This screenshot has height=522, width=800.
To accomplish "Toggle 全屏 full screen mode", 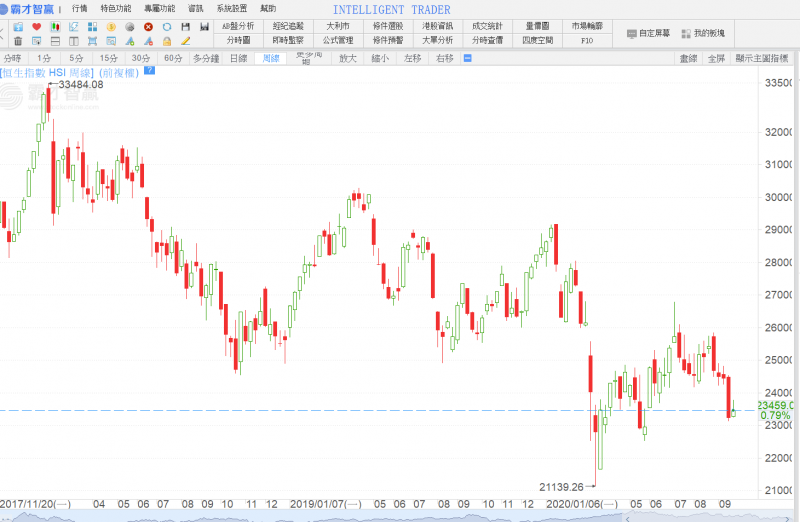I will (x=716, y=59).
